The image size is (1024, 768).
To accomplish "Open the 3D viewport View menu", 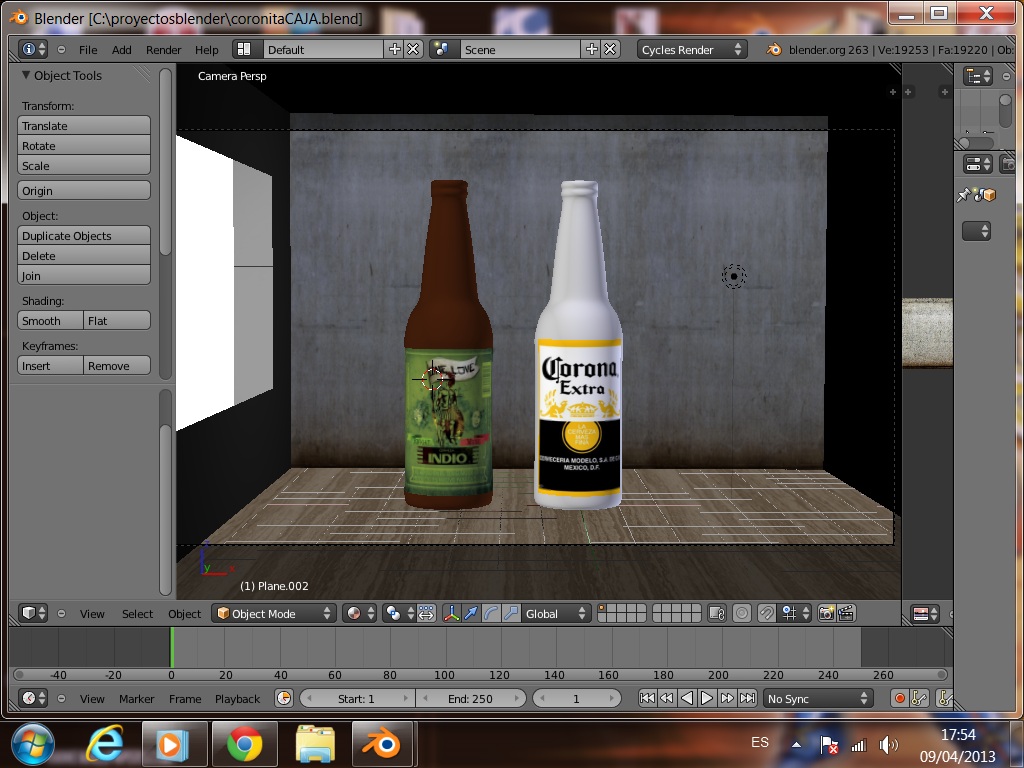I will (92, 614).
